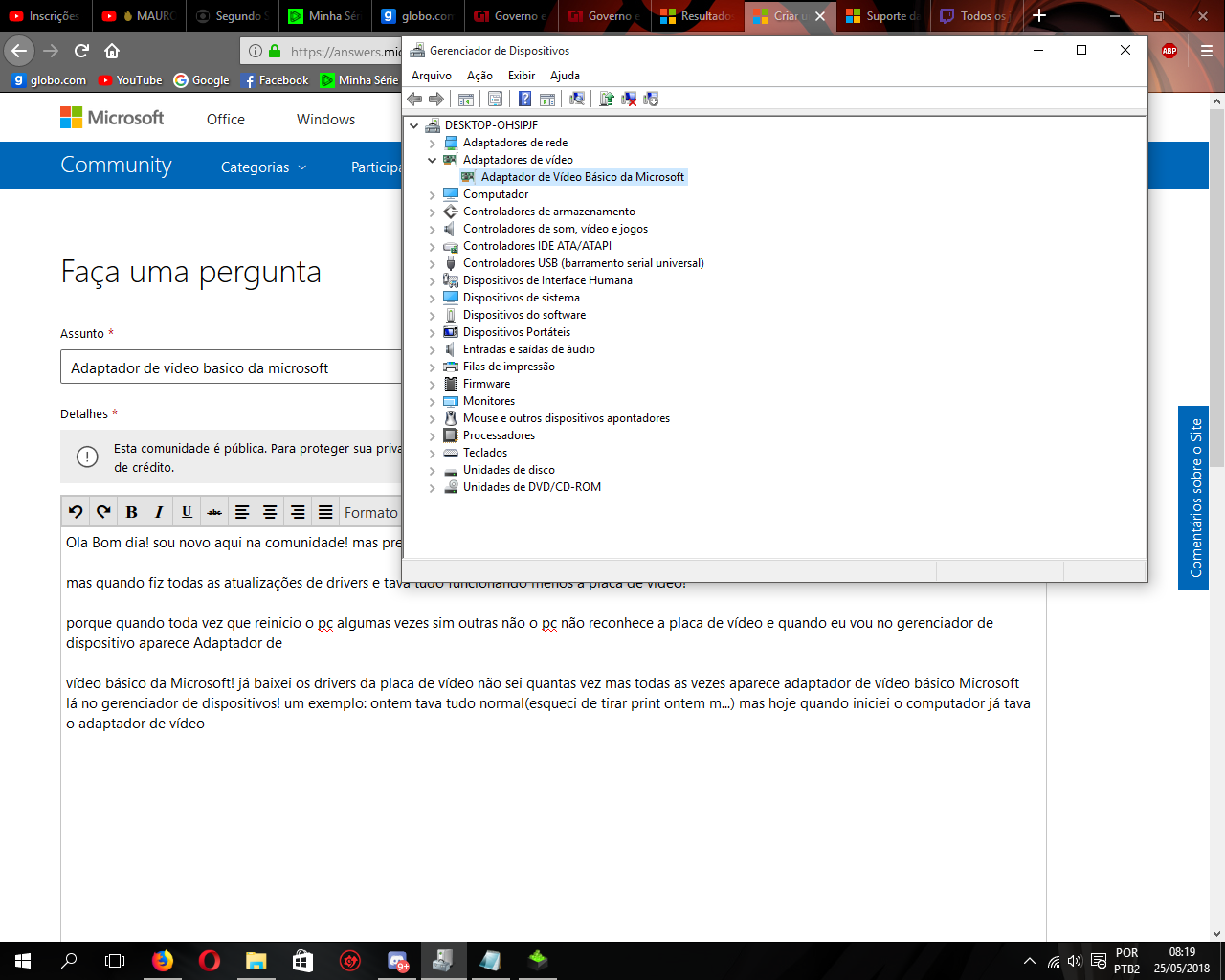Click Office link on Microsoft header
1225x980 pixels.
(226, 120)
